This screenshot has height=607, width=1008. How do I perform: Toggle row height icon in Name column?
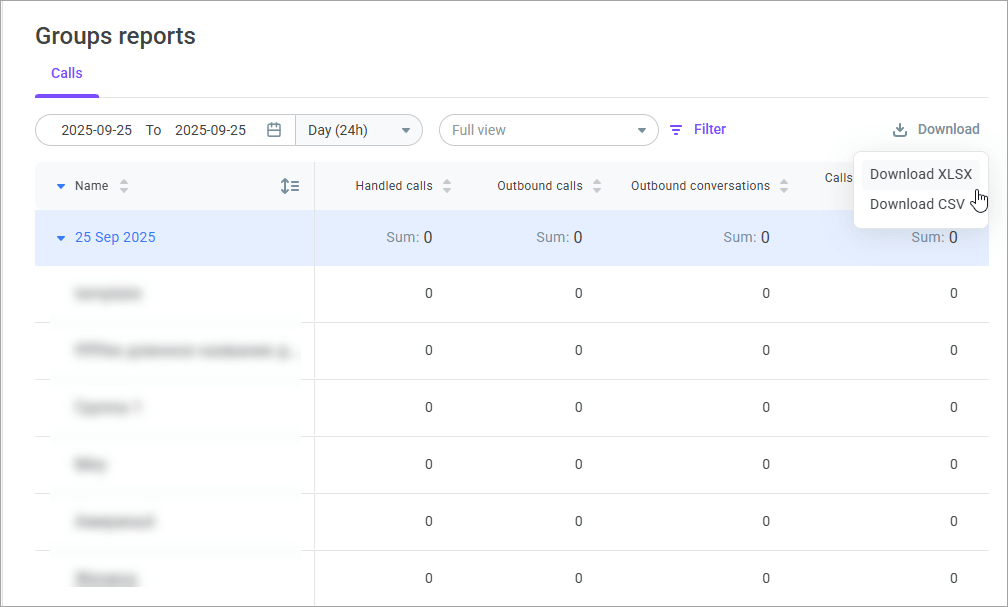coord(290,186)
